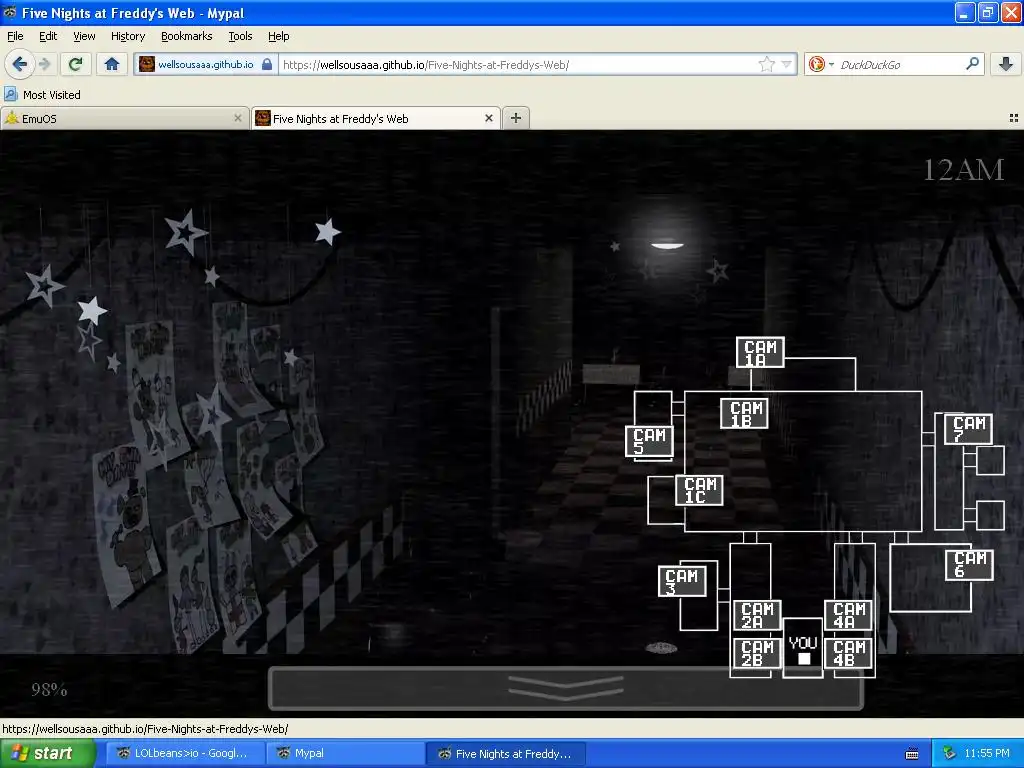Switch to CAM 1B on the map

[x=744, y=413]
